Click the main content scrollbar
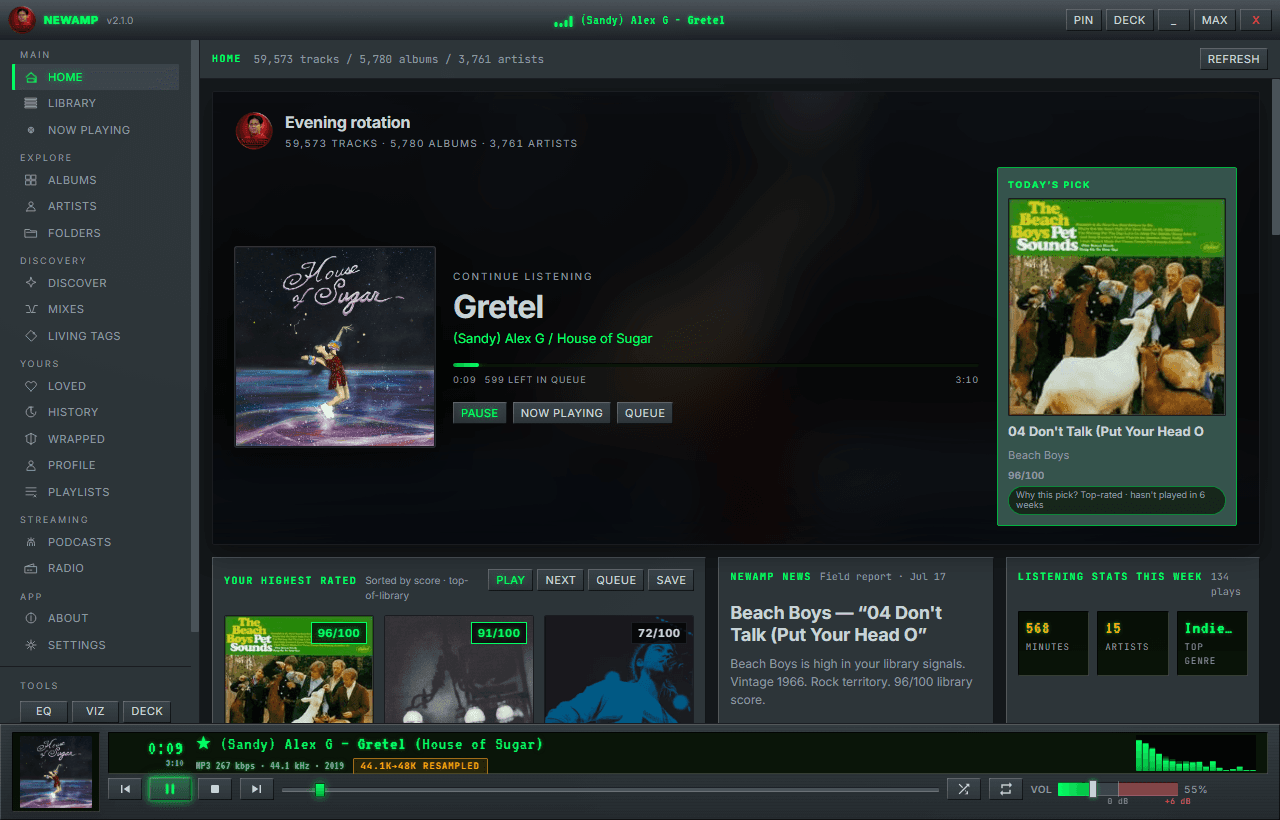 coord(1275,156)
